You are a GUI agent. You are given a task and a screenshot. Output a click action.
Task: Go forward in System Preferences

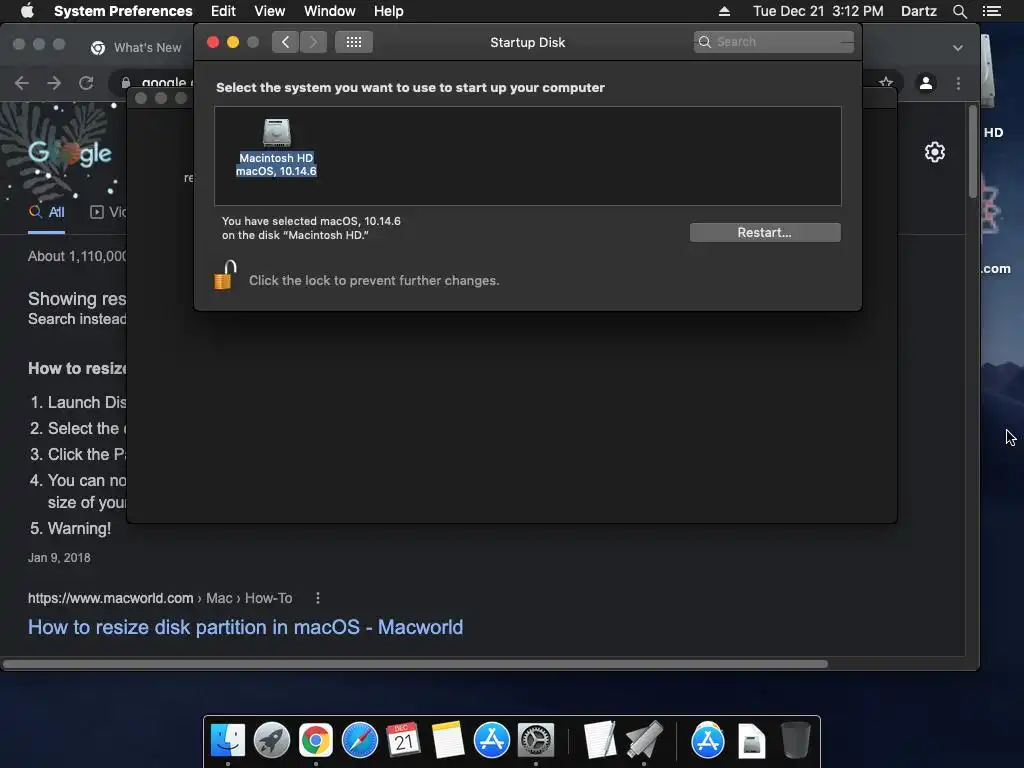tap(313, 42)
